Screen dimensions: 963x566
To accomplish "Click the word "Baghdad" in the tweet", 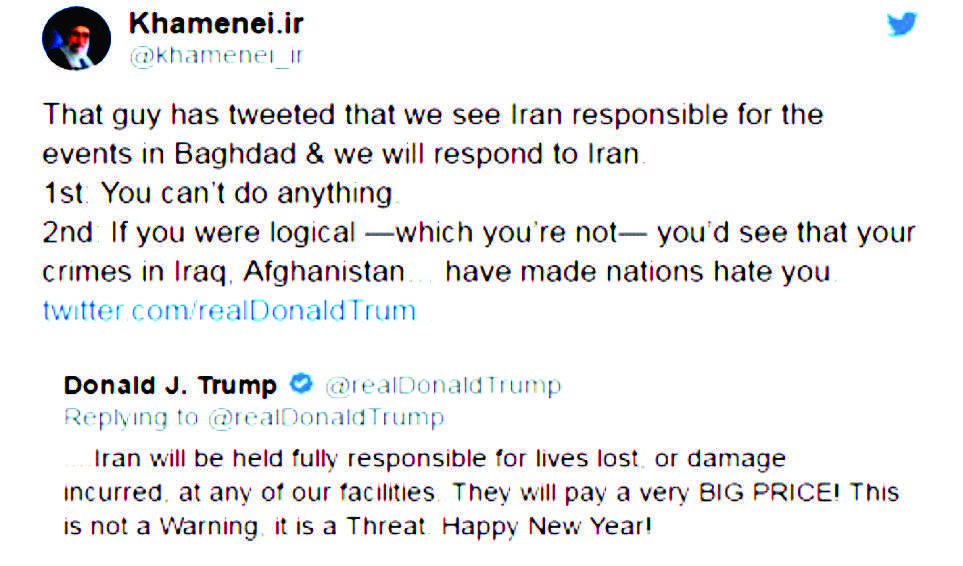I will pos(229,155).
